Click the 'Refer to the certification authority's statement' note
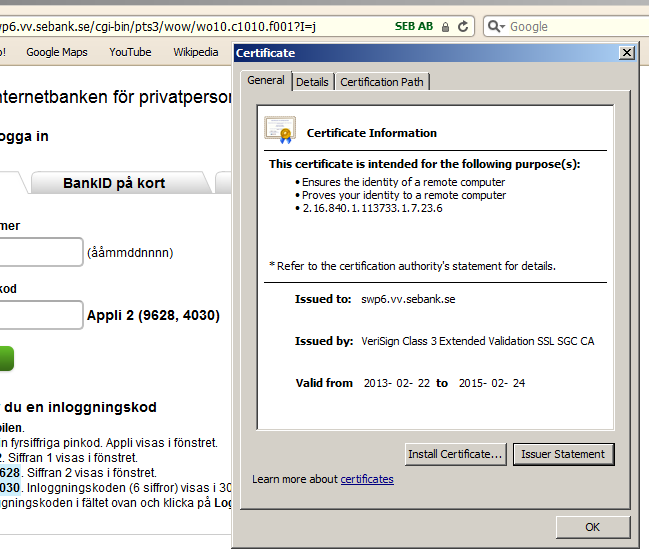 [x=413, y=266]
